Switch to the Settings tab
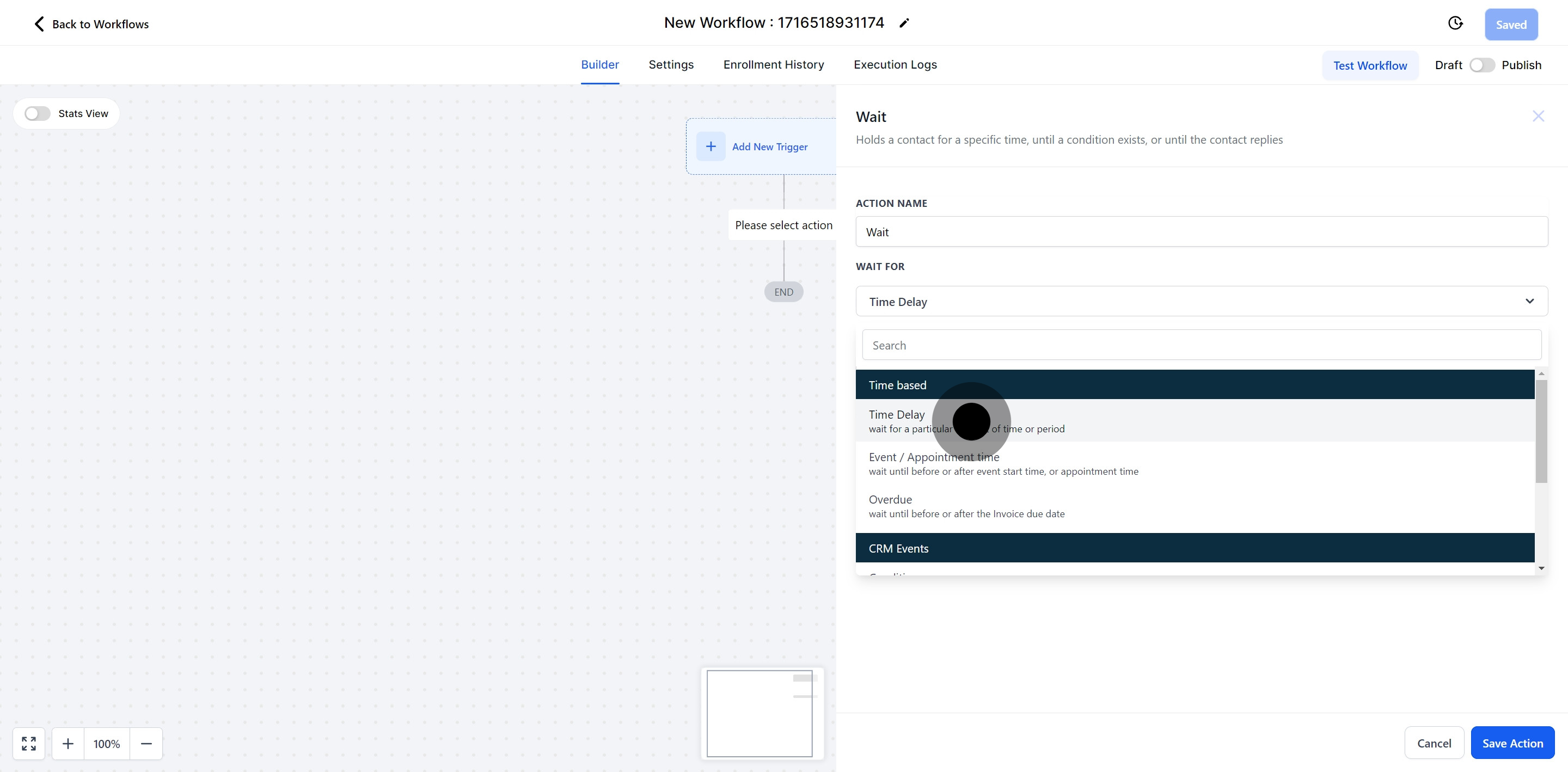This screenshot has height=772, width=1568. click(x=671, y=65)
